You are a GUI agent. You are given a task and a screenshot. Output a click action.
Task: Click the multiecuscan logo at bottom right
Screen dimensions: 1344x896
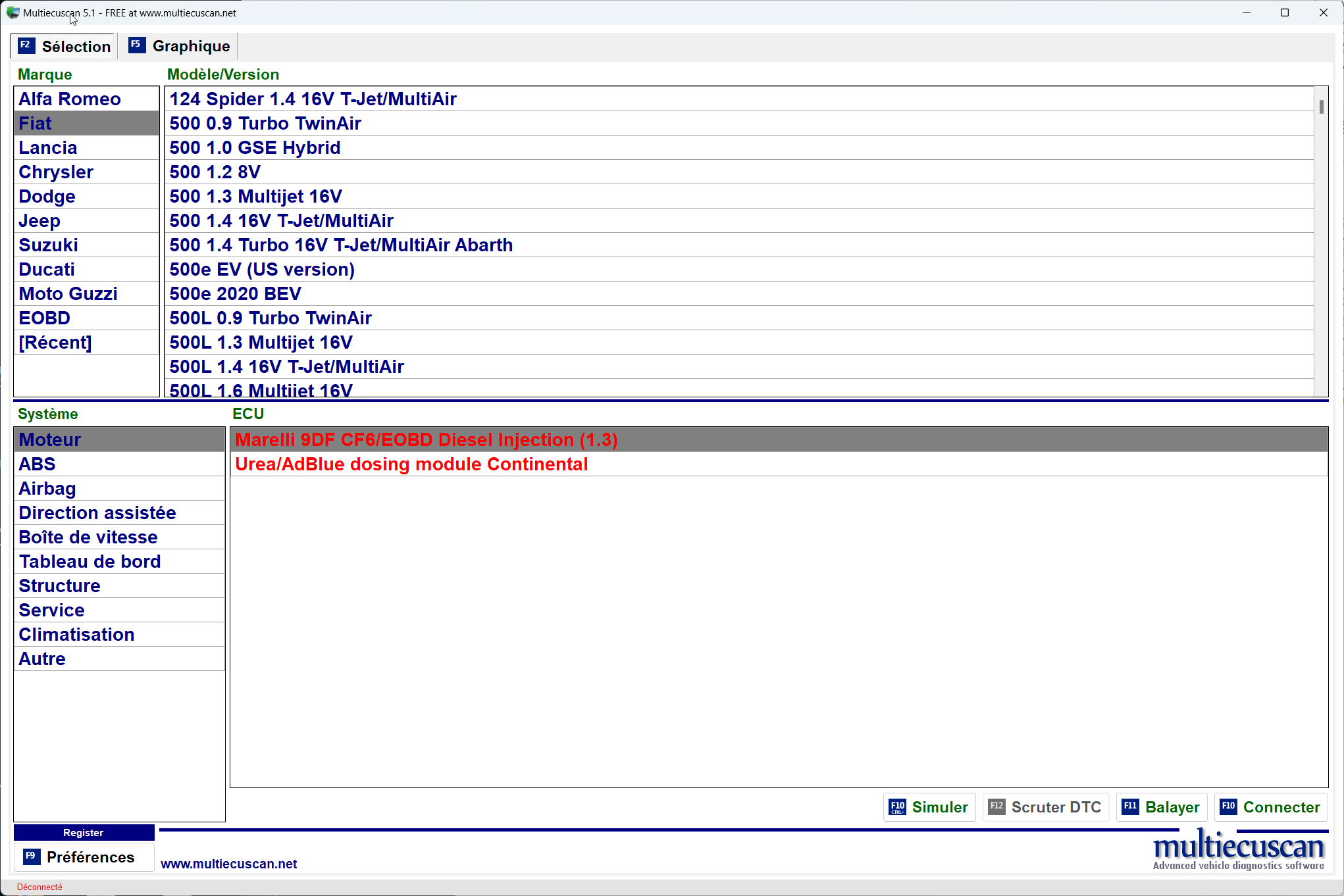click(1238, 849)
